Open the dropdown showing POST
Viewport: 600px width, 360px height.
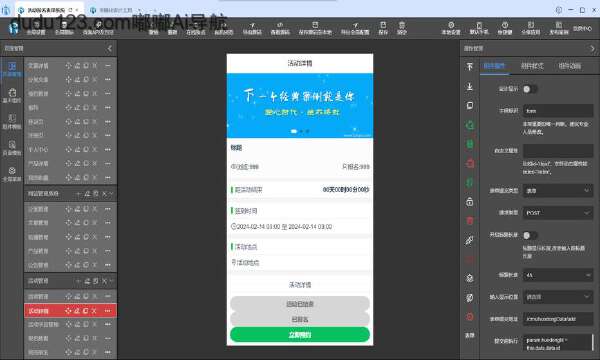tap(558, 213)
